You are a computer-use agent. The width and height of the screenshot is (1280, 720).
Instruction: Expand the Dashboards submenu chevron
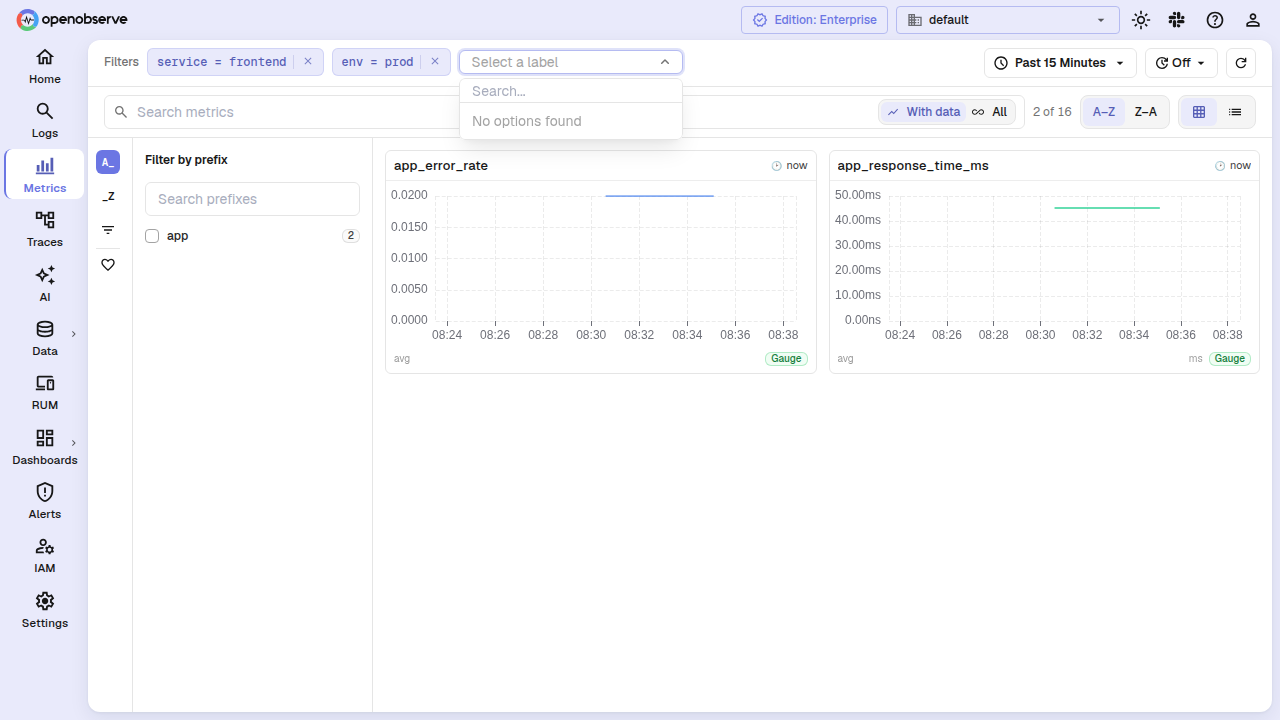[73, 443]
